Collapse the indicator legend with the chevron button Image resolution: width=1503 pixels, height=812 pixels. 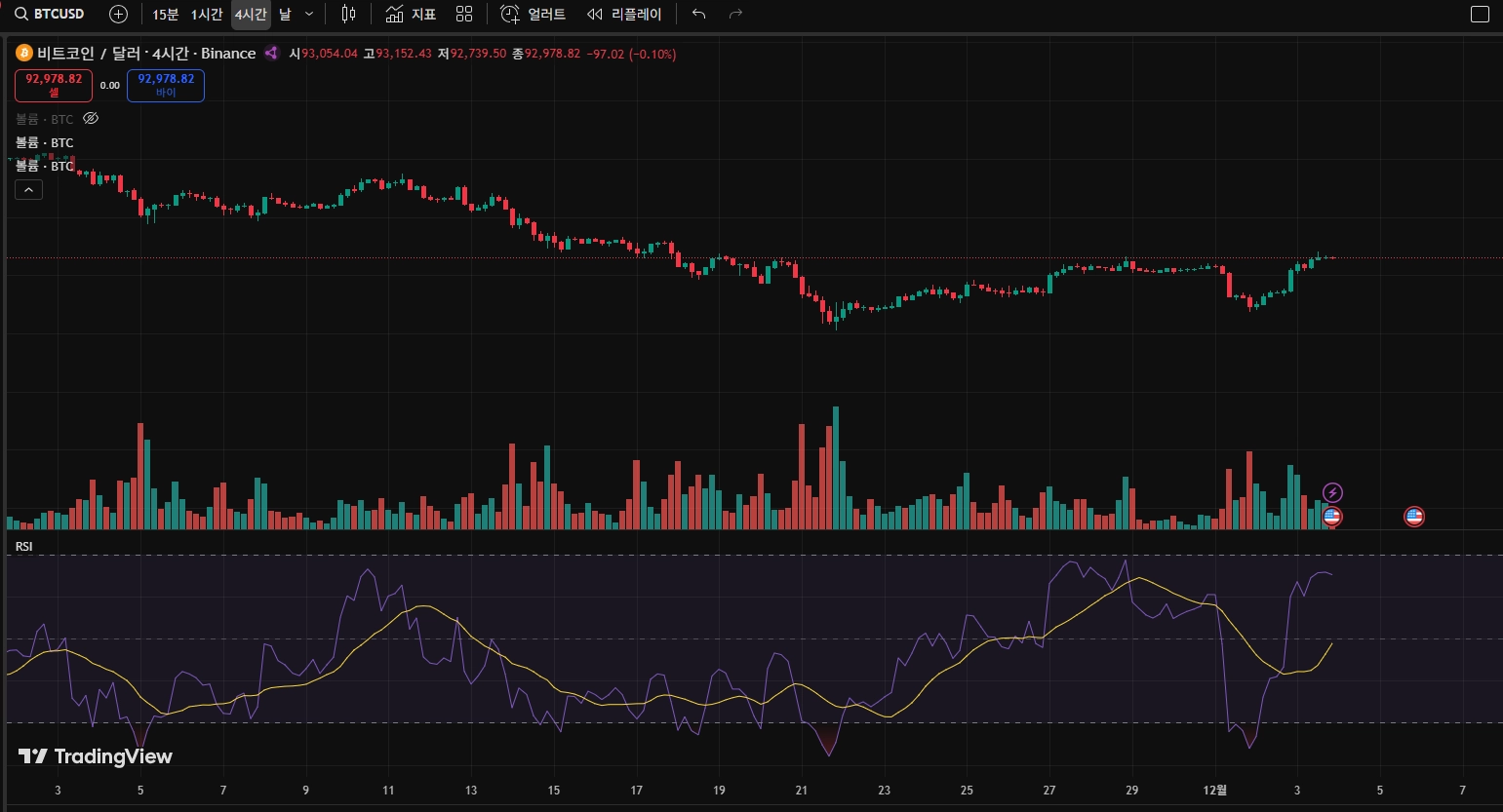click(28, 189)
